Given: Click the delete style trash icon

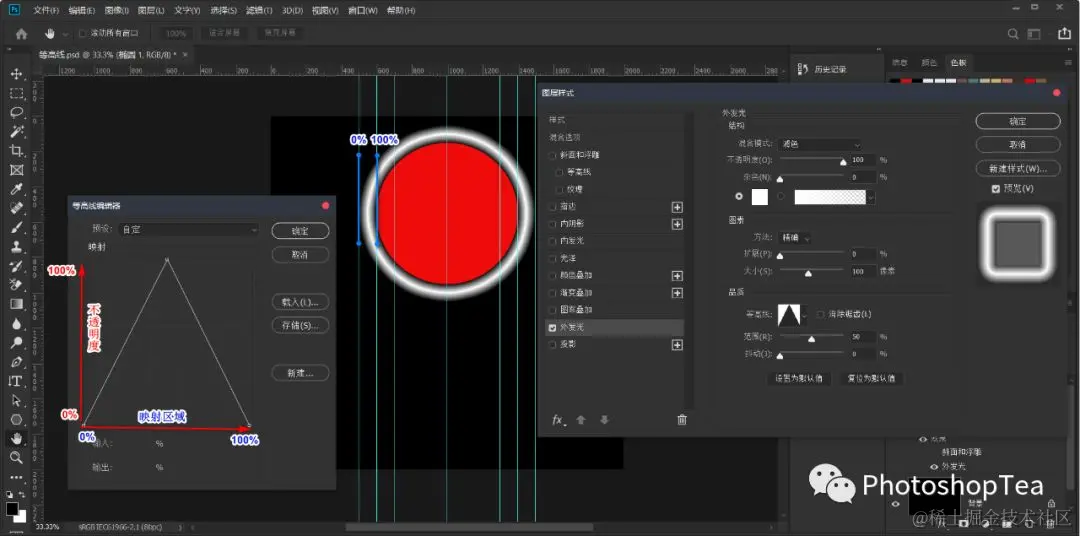Looking at the screenshot, I should [x=682, y=420].
